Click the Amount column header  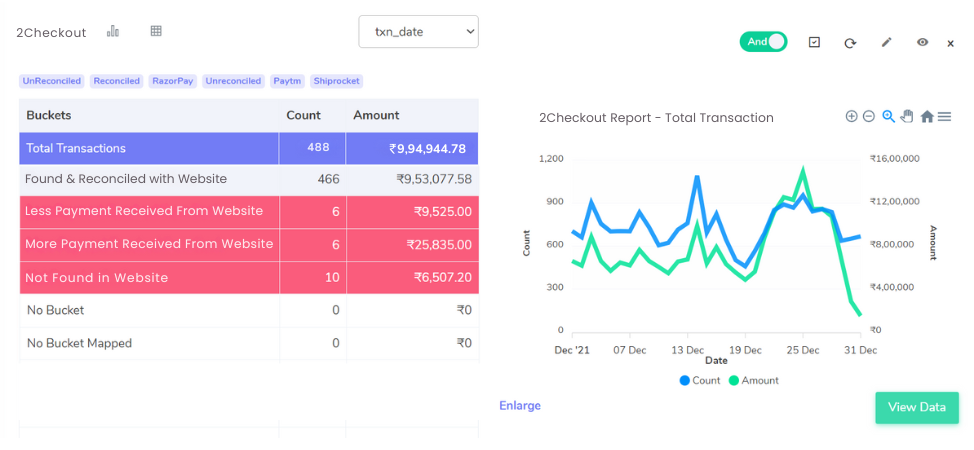coord(412,115)
